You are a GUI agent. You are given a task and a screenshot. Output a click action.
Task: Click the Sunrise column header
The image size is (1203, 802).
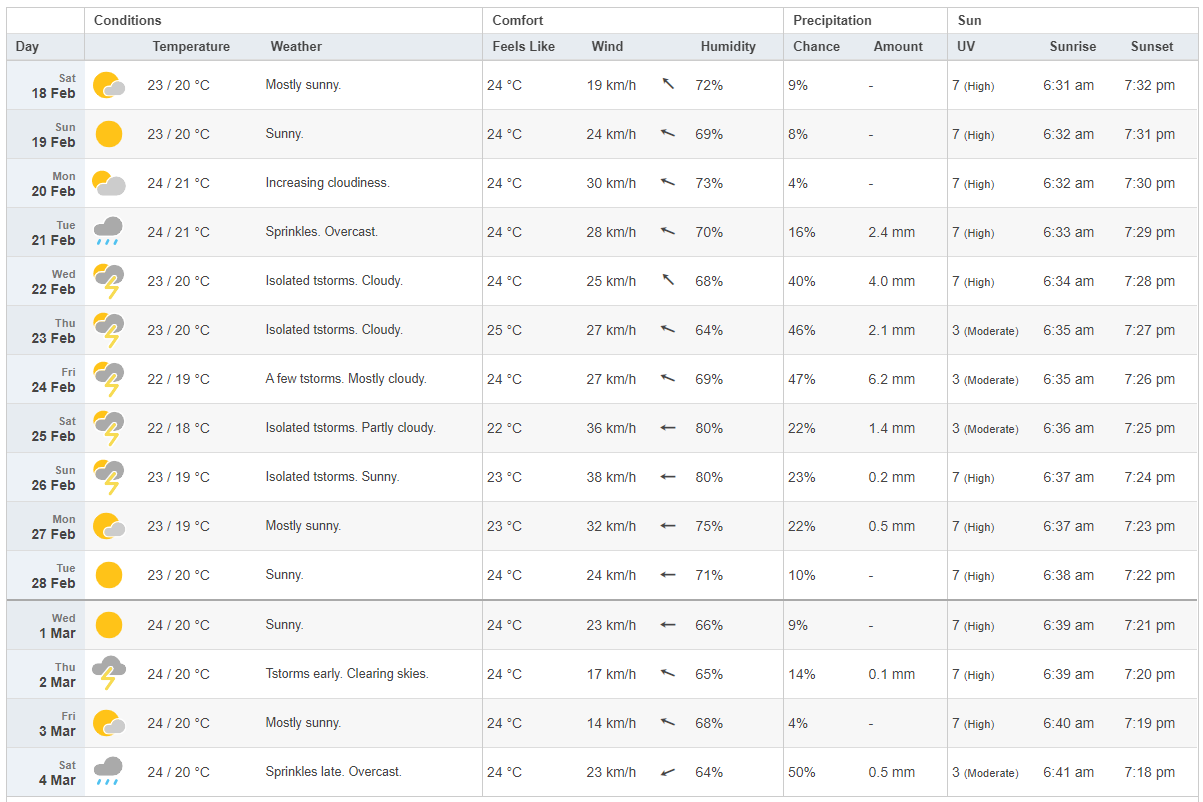point(1073,46)
